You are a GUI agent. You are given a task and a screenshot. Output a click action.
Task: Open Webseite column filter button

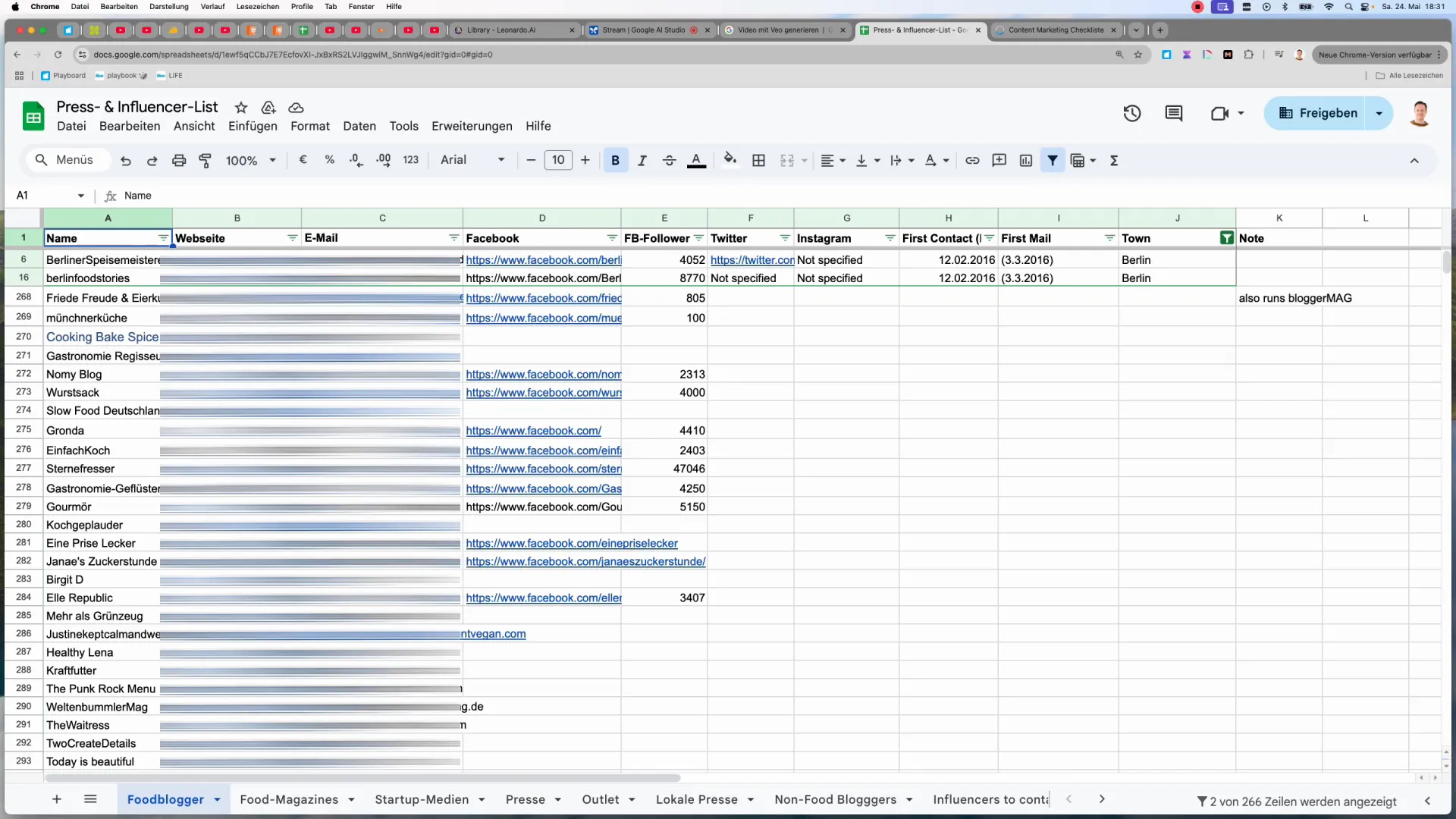[292, 238]
